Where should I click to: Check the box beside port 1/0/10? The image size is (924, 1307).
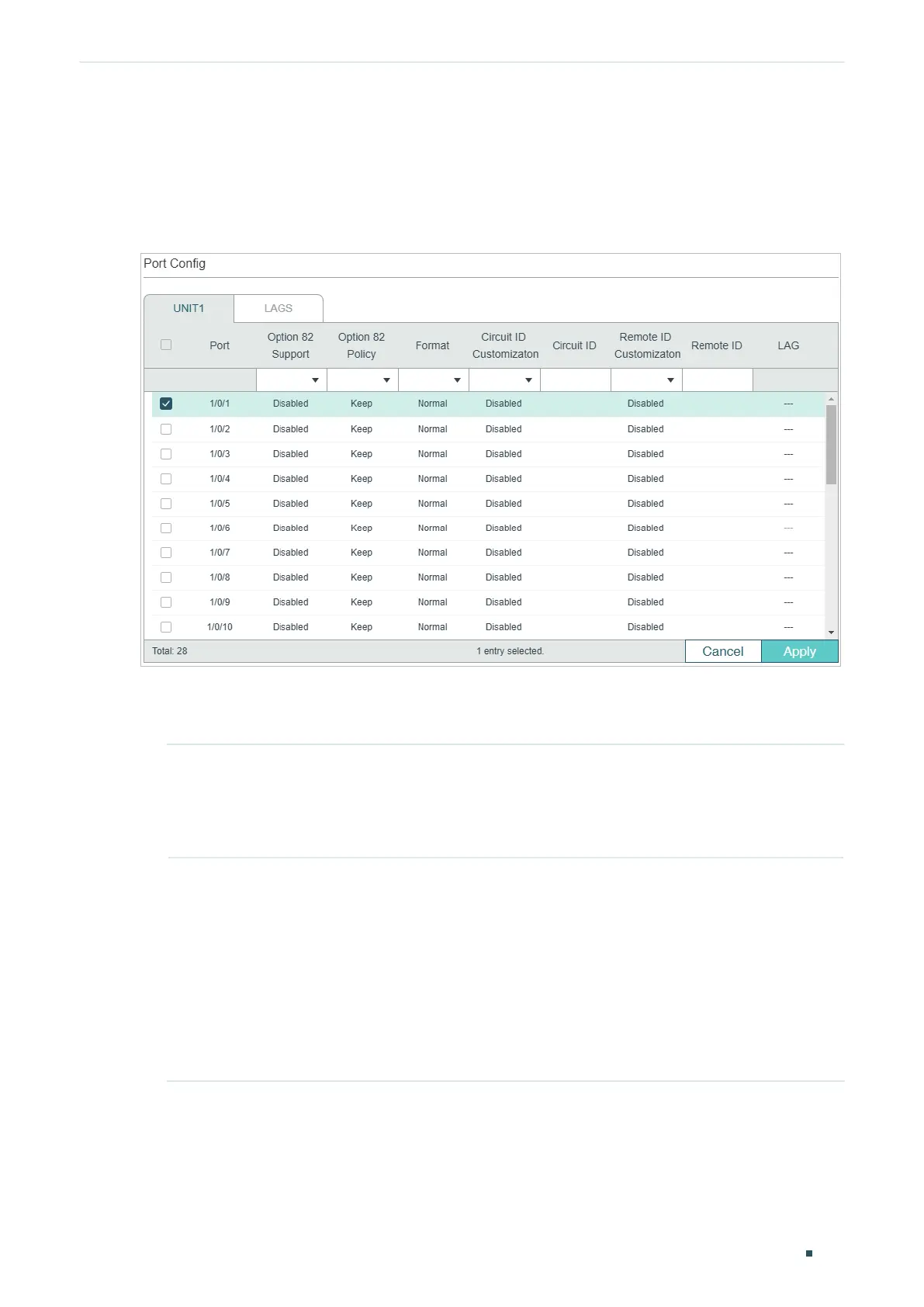point(166,627)
